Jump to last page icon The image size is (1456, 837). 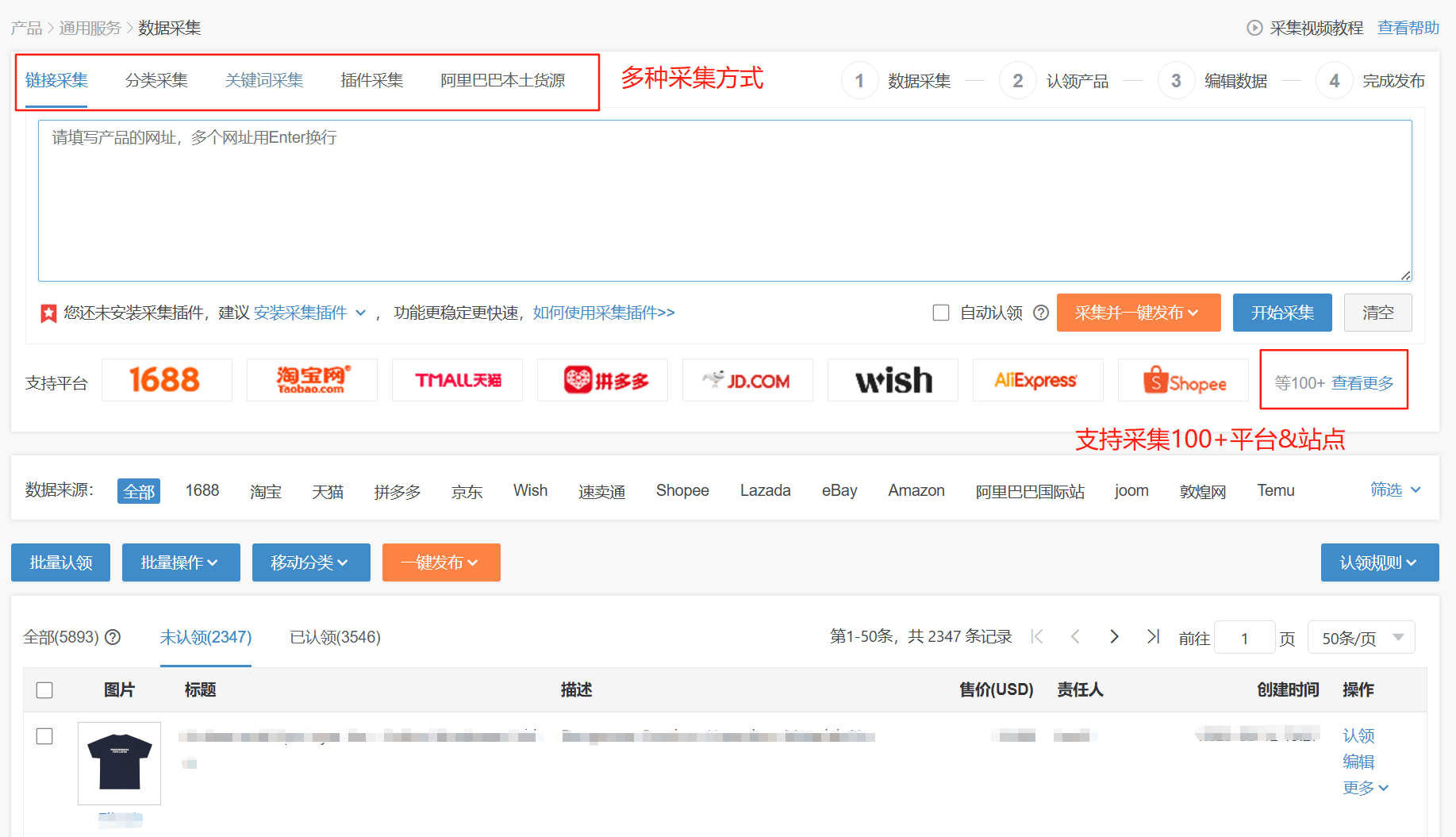click(1153, 637)
